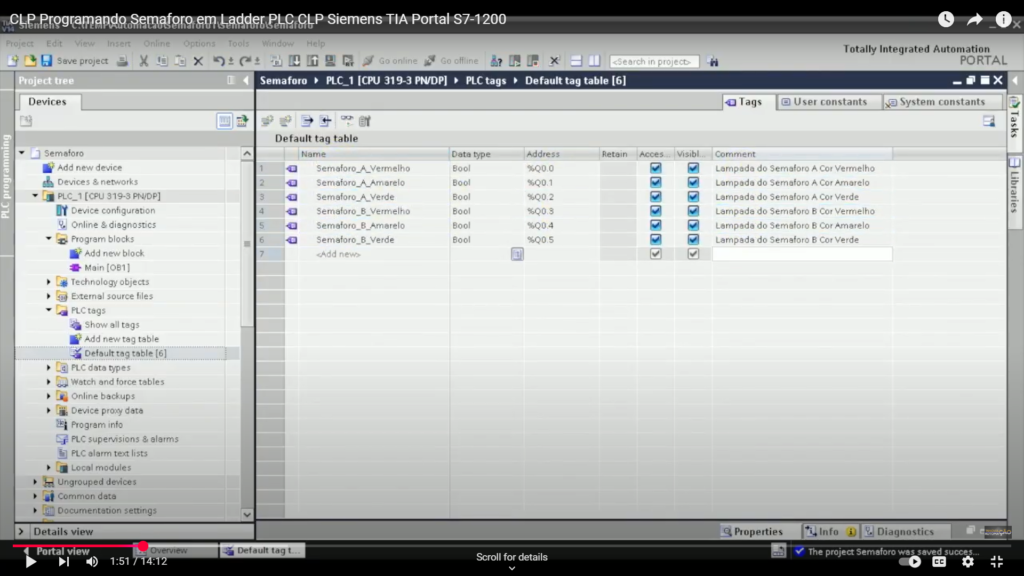The image size is (1024, 576).
Task: Click the Split editor vertically icon
Action: point(594,61)
